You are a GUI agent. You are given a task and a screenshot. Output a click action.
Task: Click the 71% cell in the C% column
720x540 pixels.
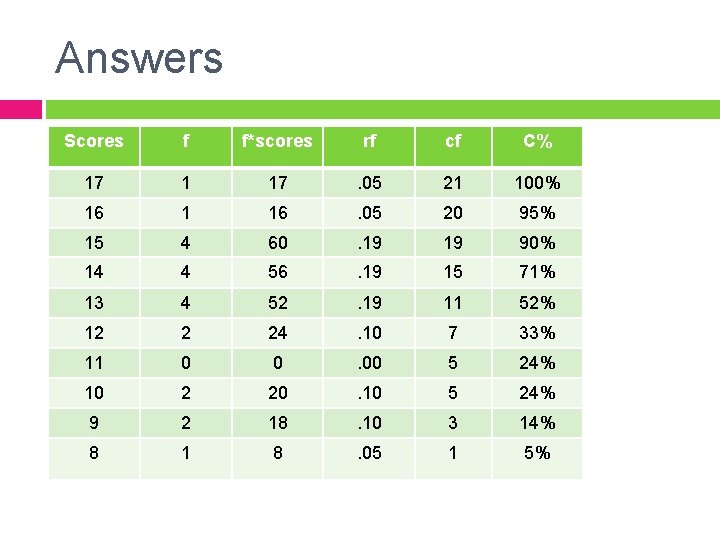[x=537, y=272]
